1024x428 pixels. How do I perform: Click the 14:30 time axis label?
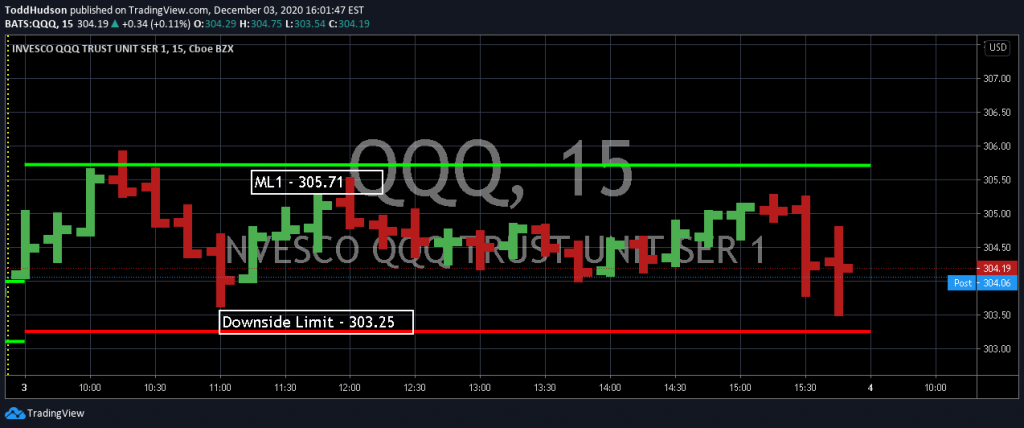[x=675, y=387]
